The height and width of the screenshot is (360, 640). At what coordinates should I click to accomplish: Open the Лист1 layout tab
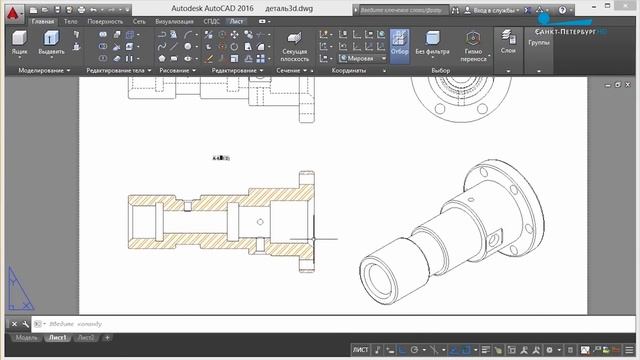pos(58,338)
